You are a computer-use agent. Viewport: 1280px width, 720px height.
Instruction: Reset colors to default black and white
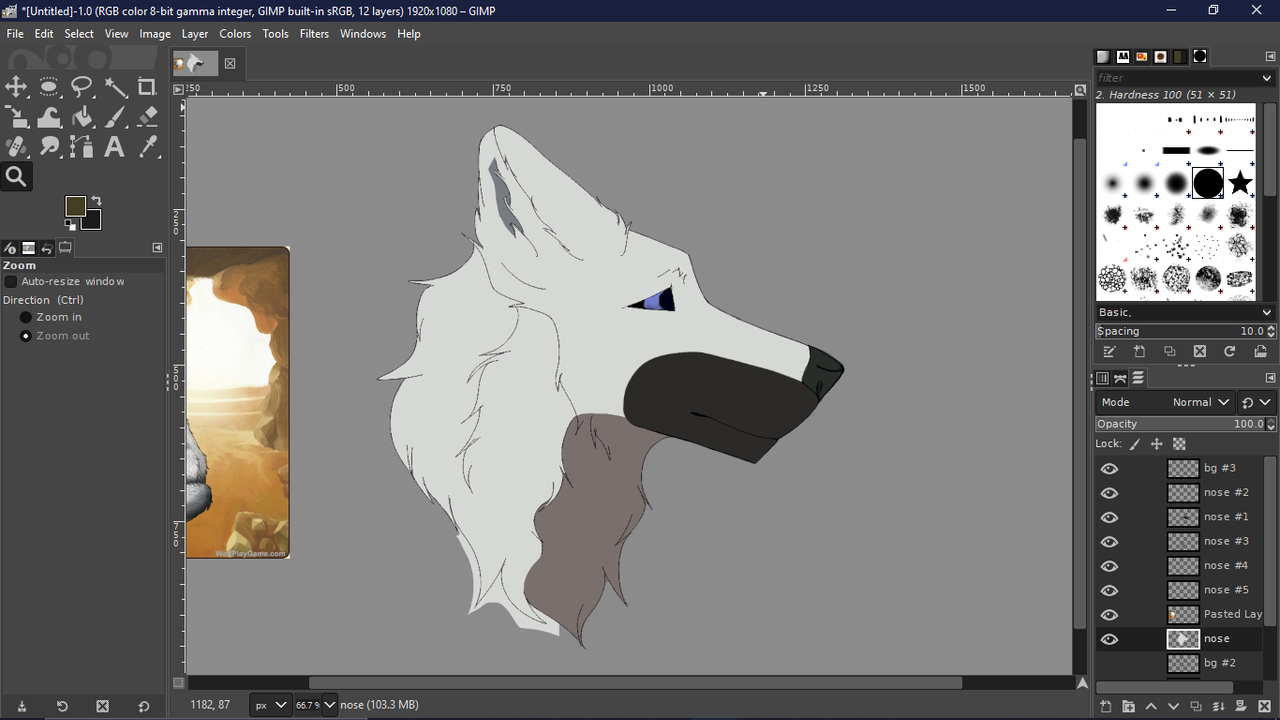[70, 225]
